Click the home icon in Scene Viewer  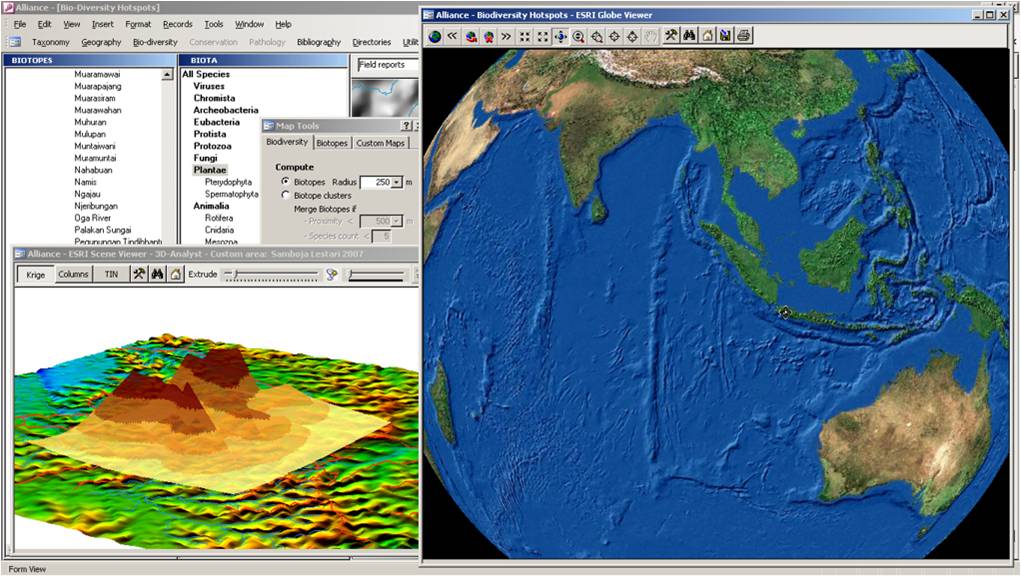pos(175,274)
